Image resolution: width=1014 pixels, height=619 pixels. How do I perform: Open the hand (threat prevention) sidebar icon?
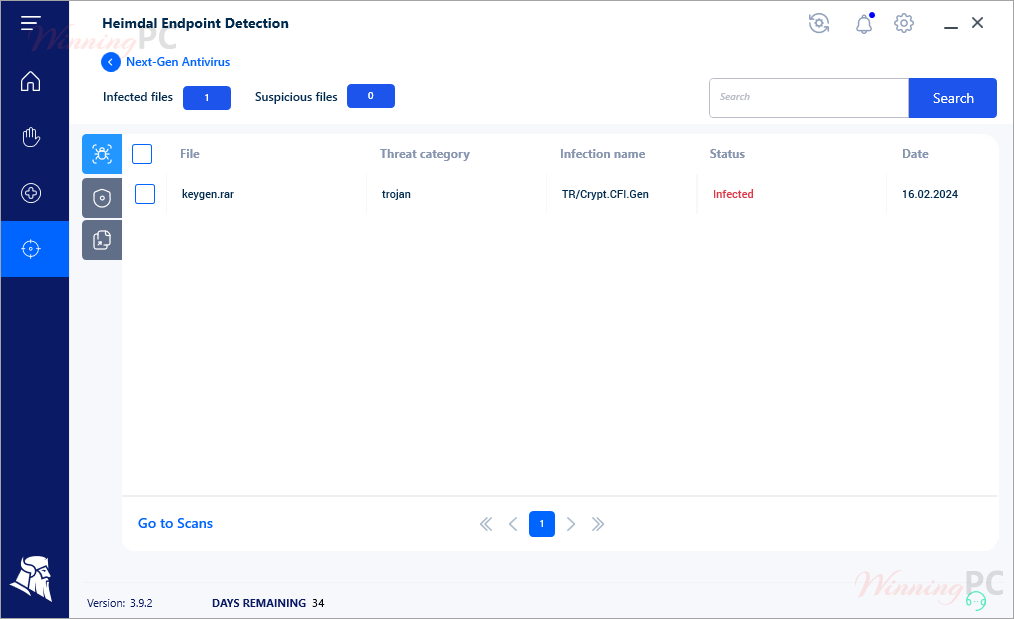tap(30, 137)
